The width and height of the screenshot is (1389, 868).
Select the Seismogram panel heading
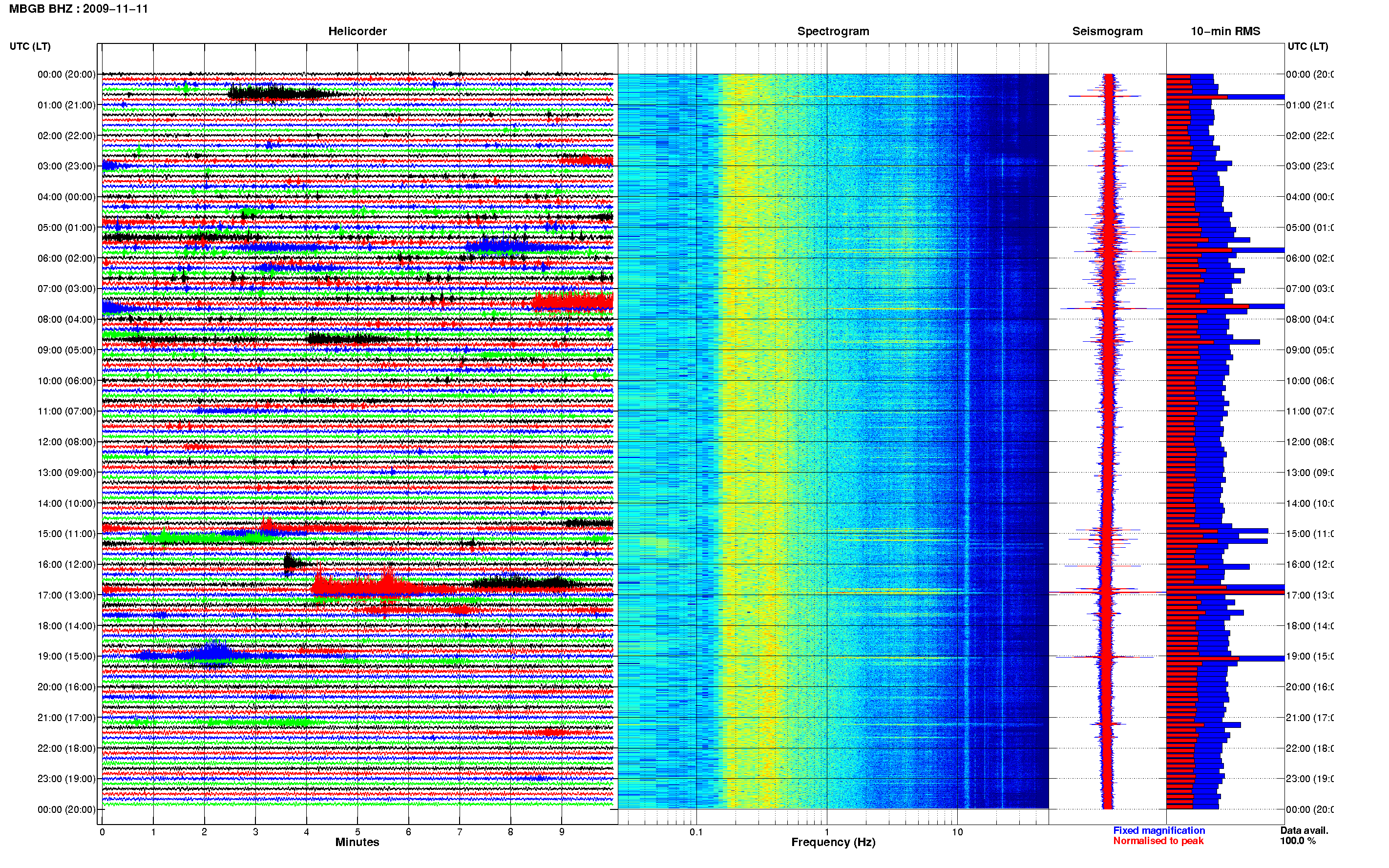[1107, 31]
